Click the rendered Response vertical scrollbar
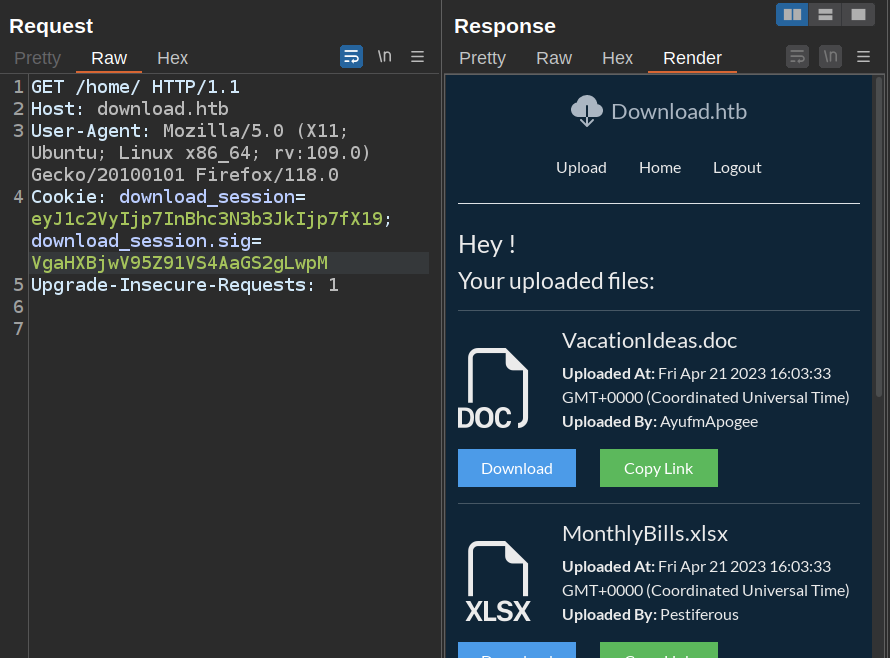The image size is (890, 658). click(879, 235)
